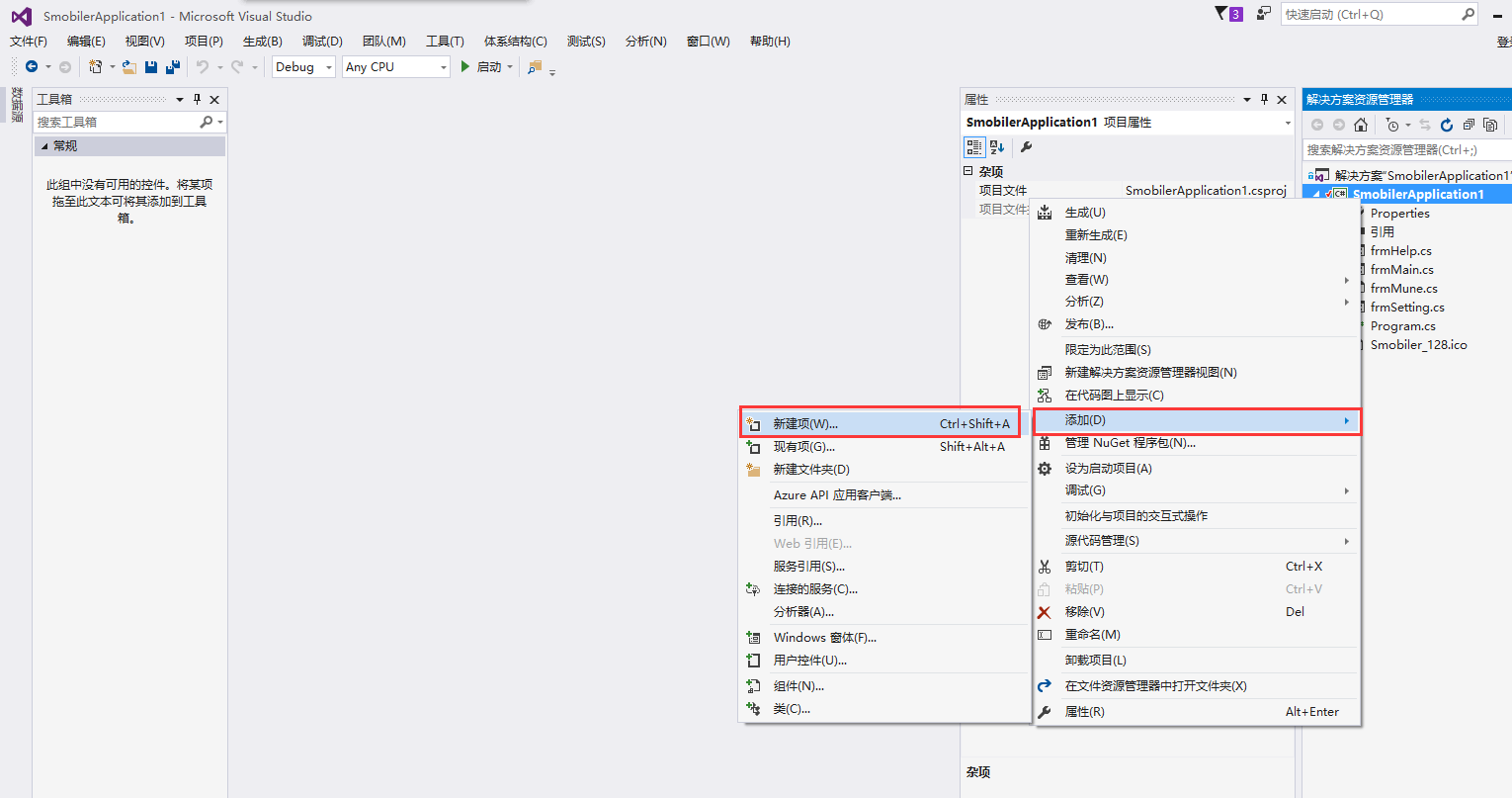
Task: Pin the toolbox panel with the pushpin icon
Action: pyautogui.click(x=198, y=99)
